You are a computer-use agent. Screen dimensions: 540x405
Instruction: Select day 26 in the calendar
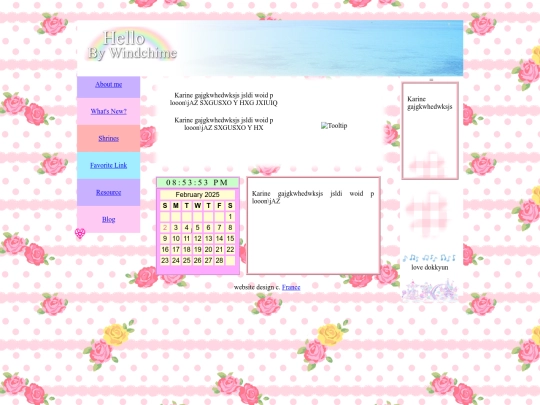coord(197,261)
